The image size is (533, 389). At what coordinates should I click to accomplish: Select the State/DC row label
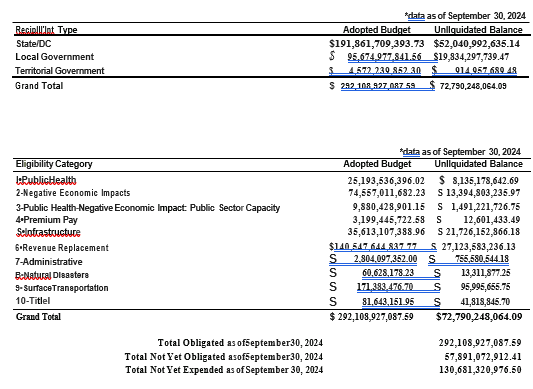(34, 44)
